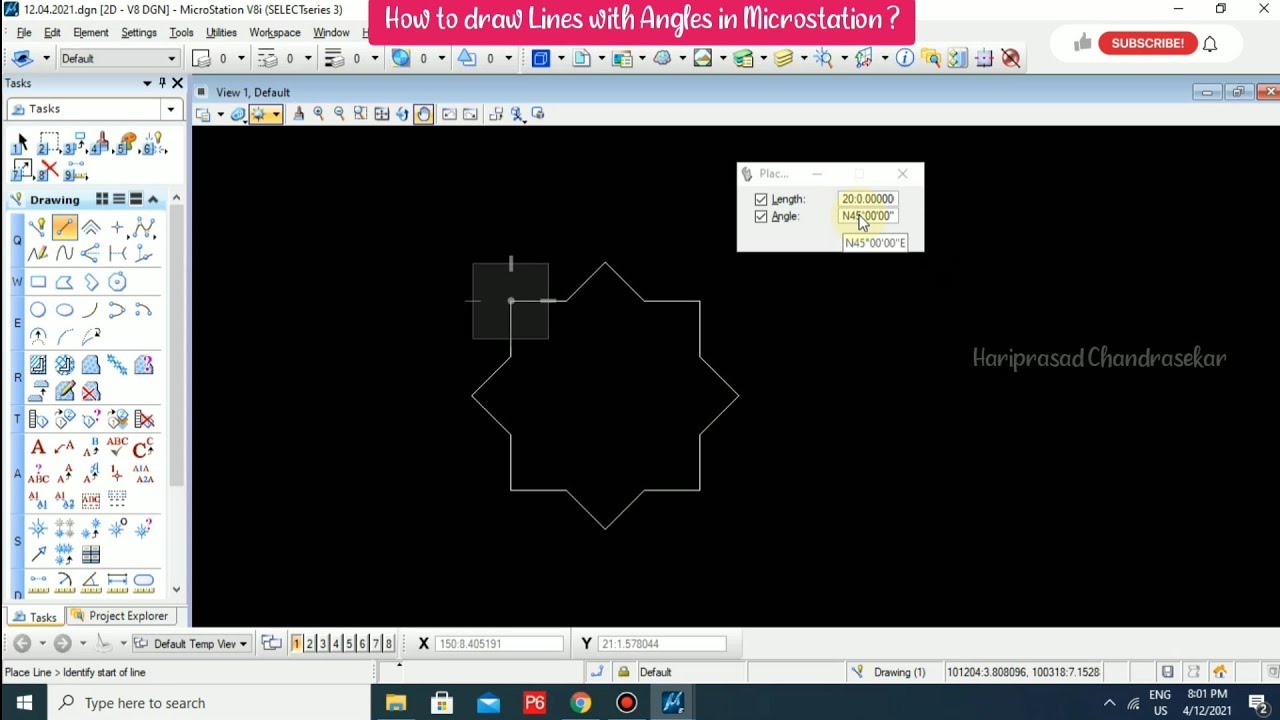Image resolution: width=1280 pixels, height=720 pixels.
Task: Click the thumbs-up like button
Action: click(1082, 43)
